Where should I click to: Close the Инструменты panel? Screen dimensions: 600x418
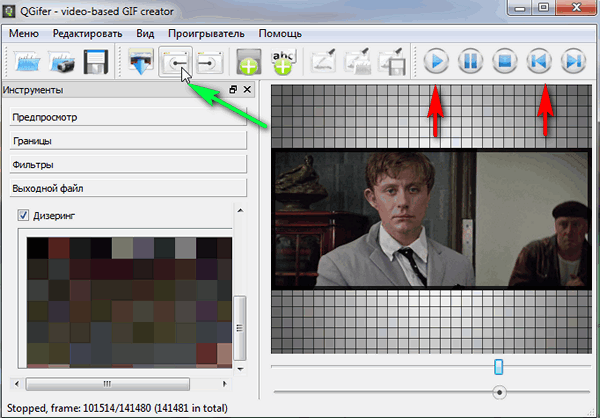(247, 90)
